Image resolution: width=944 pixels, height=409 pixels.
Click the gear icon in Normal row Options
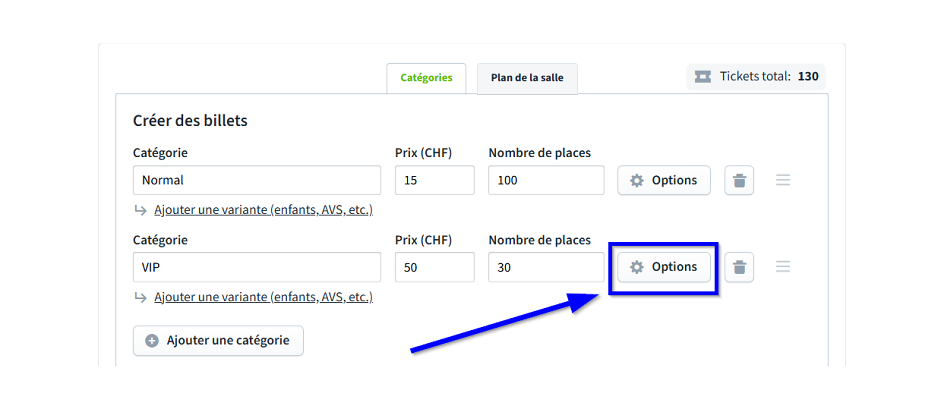point(637,180)
